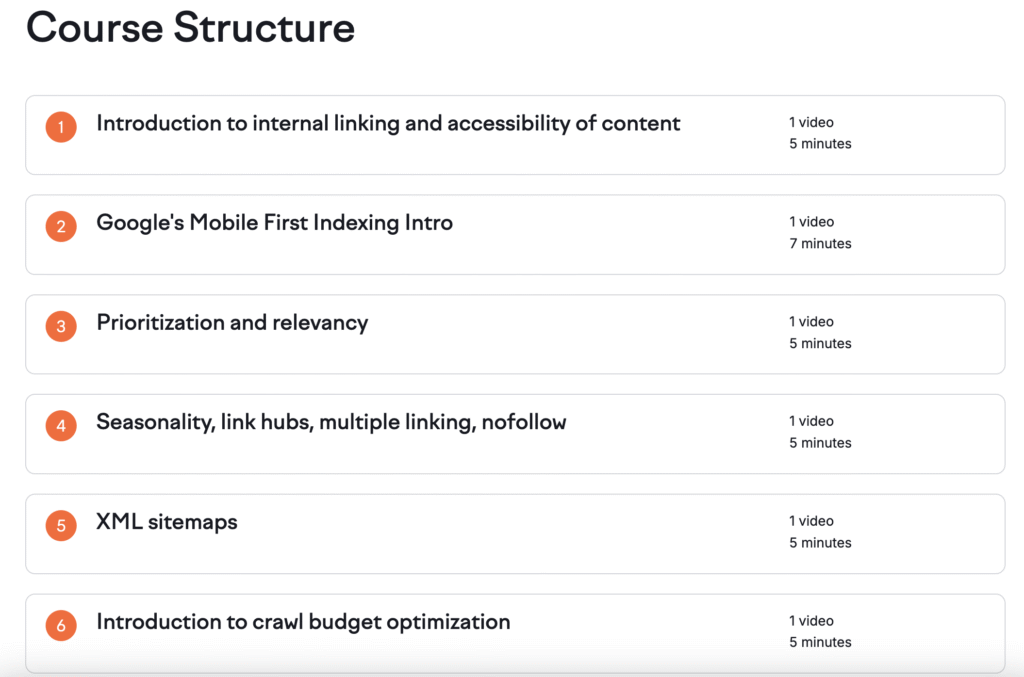
Task: Click the orange number 5 badge
Action: [x=61, y=526]
